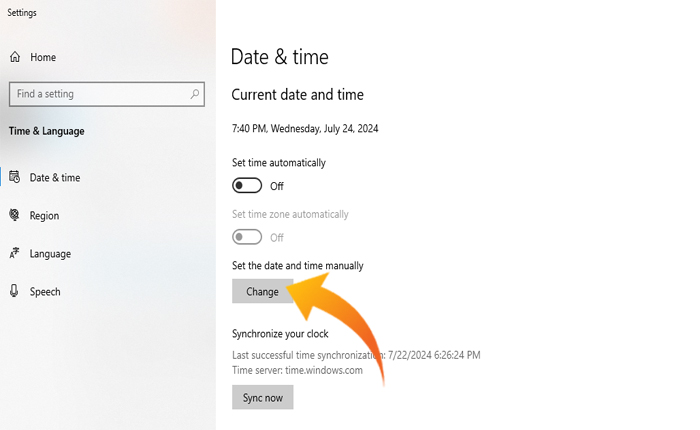Toggle the Set time automatically switch

tap(247, 186)
